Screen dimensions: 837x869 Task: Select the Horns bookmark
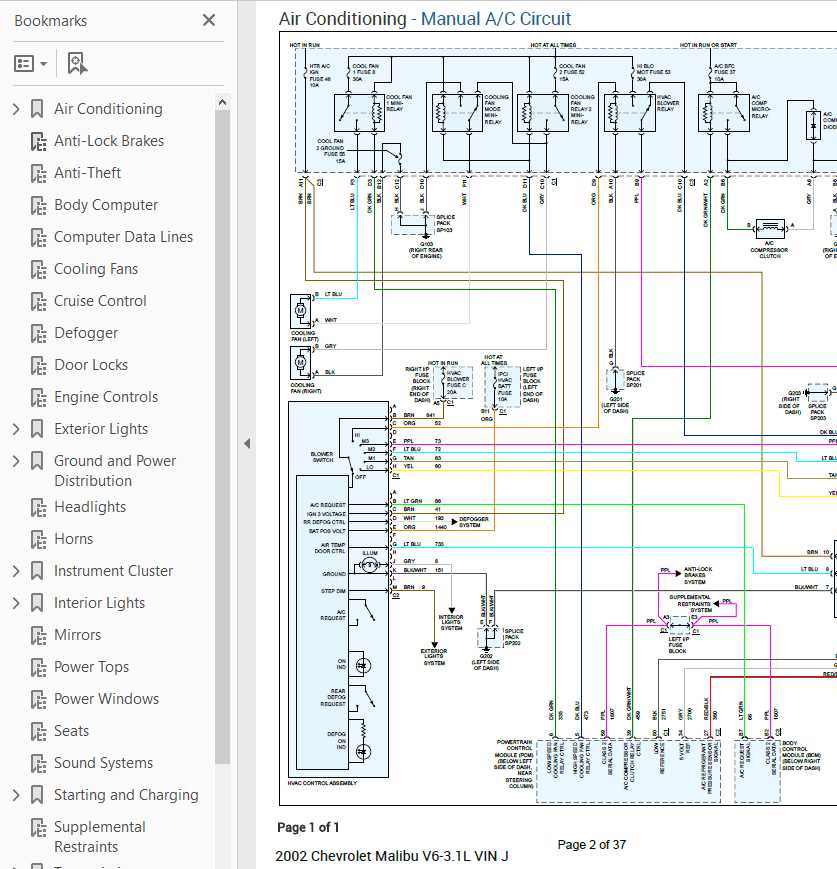click(74, 539)
